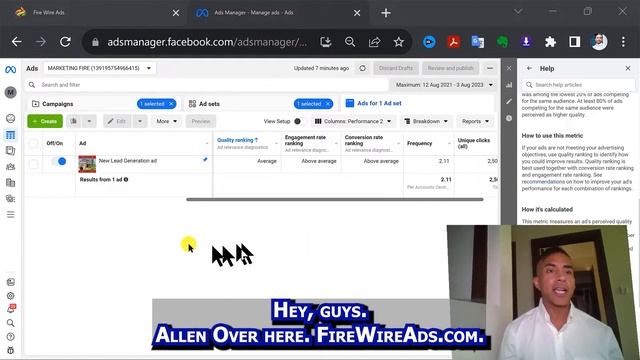
Task: Go back in the Help panel
Action: (529, 68)
